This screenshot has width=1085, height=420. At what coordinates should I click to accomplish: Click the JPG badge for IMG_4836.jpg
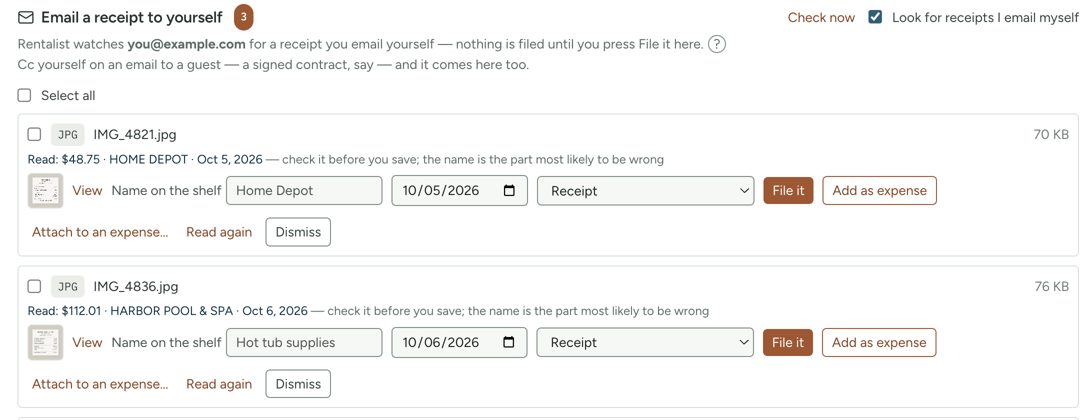pos(68,286)
